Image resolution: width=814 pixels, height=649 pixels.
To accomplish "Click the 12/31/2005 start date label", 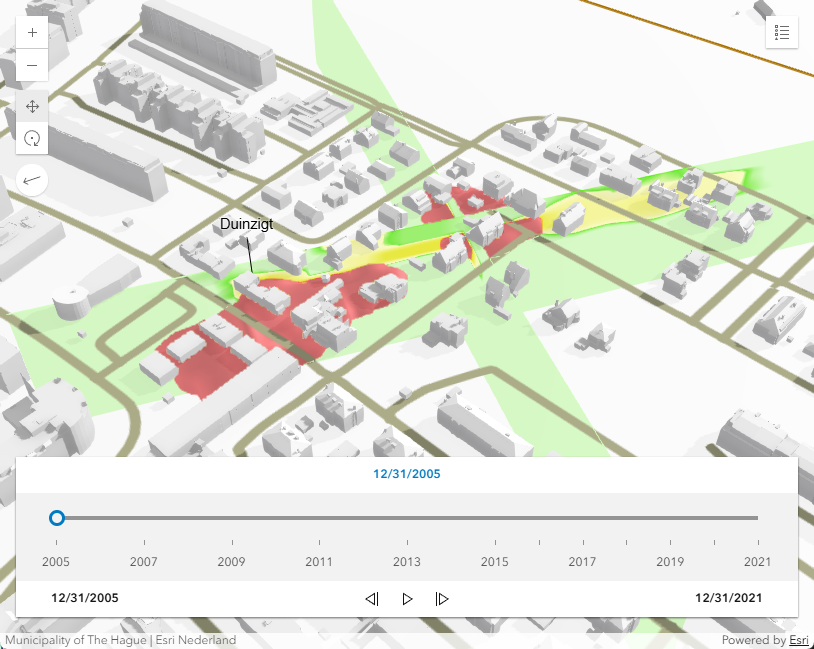I will (x=85, y=598).
